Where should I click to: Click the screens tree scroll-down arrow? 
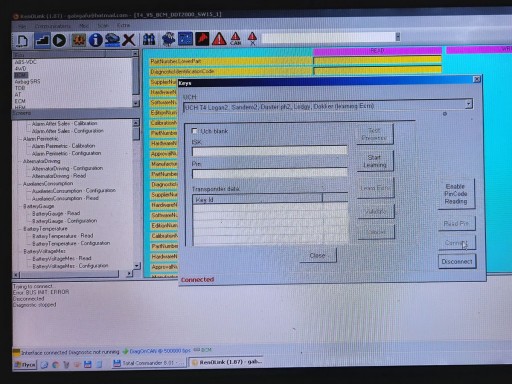(x=137, y=266)
